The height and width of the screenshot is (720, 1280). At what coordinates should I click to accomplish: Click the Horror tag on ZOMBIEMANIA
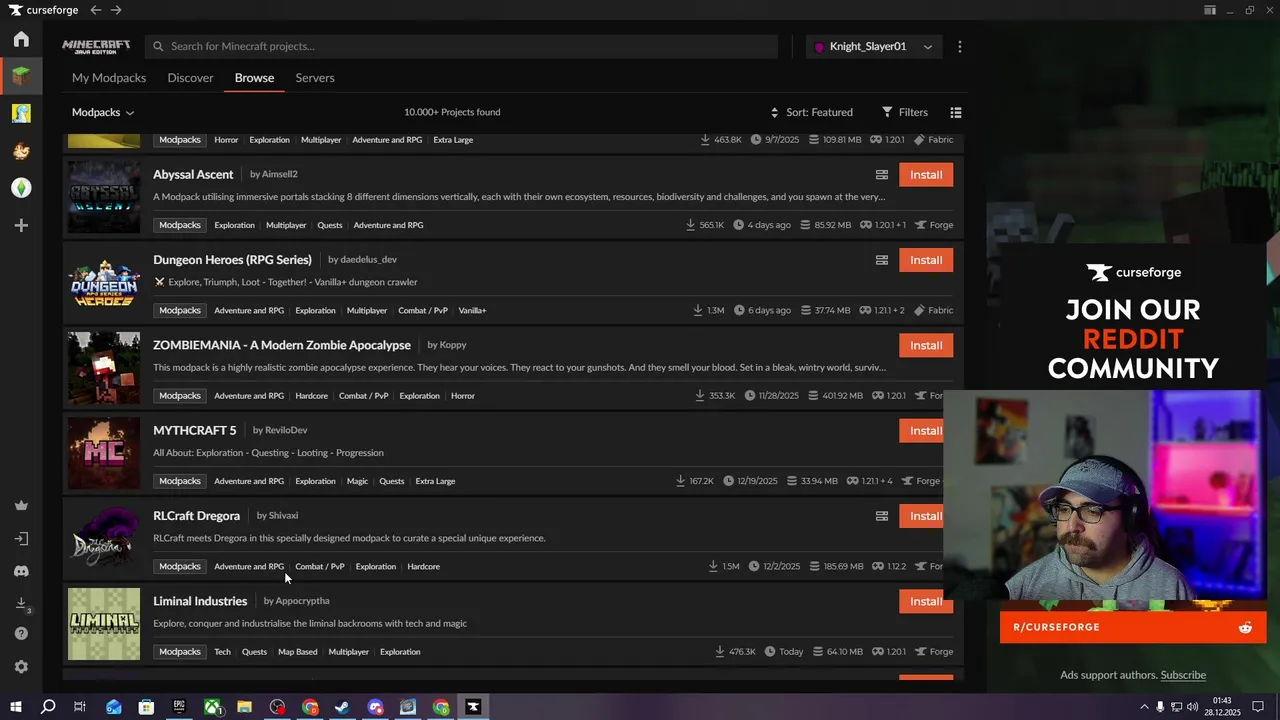coord(463,396)
